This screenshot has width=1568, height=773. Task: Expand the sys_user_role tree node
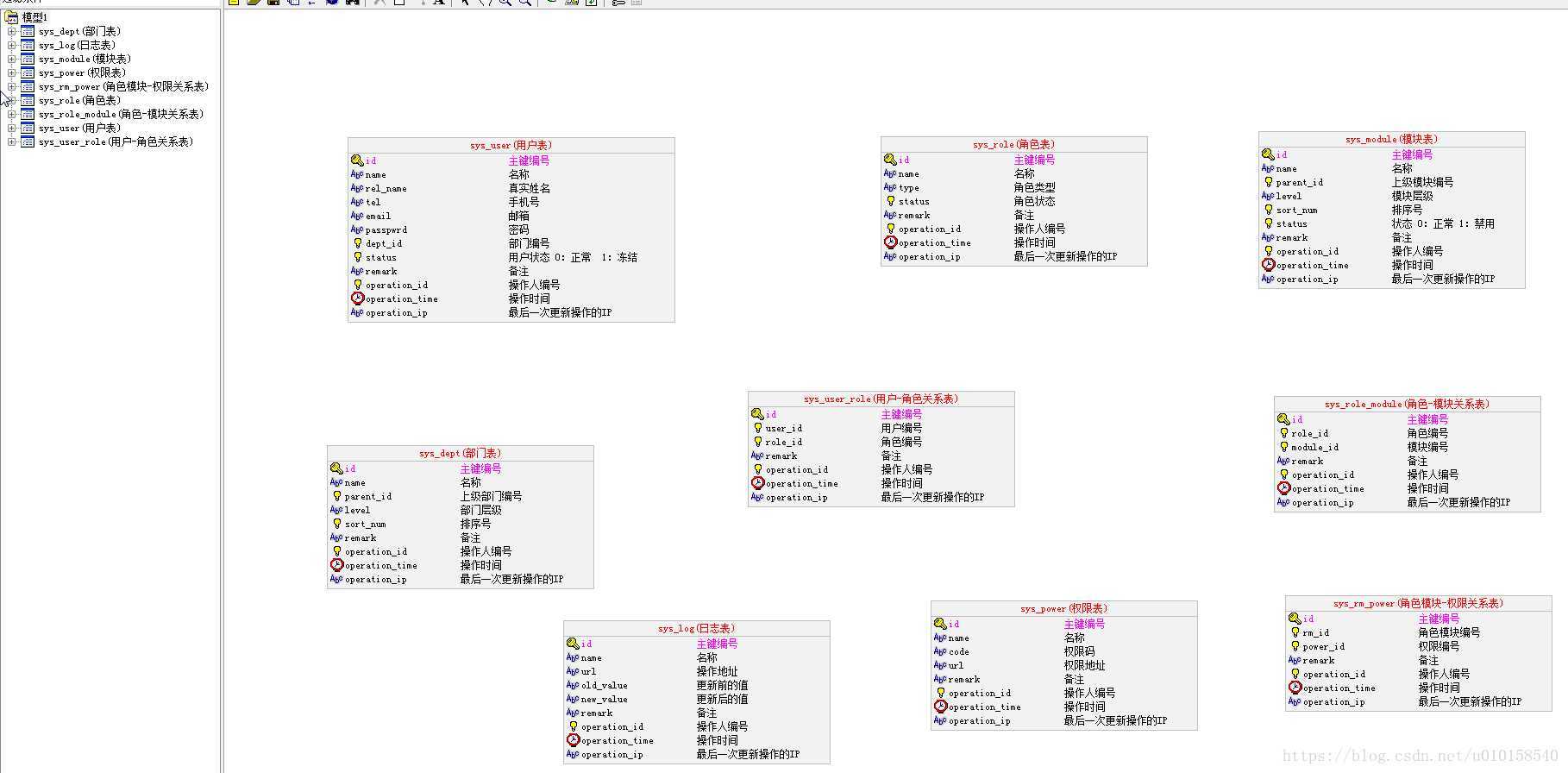tap(12, 141)
